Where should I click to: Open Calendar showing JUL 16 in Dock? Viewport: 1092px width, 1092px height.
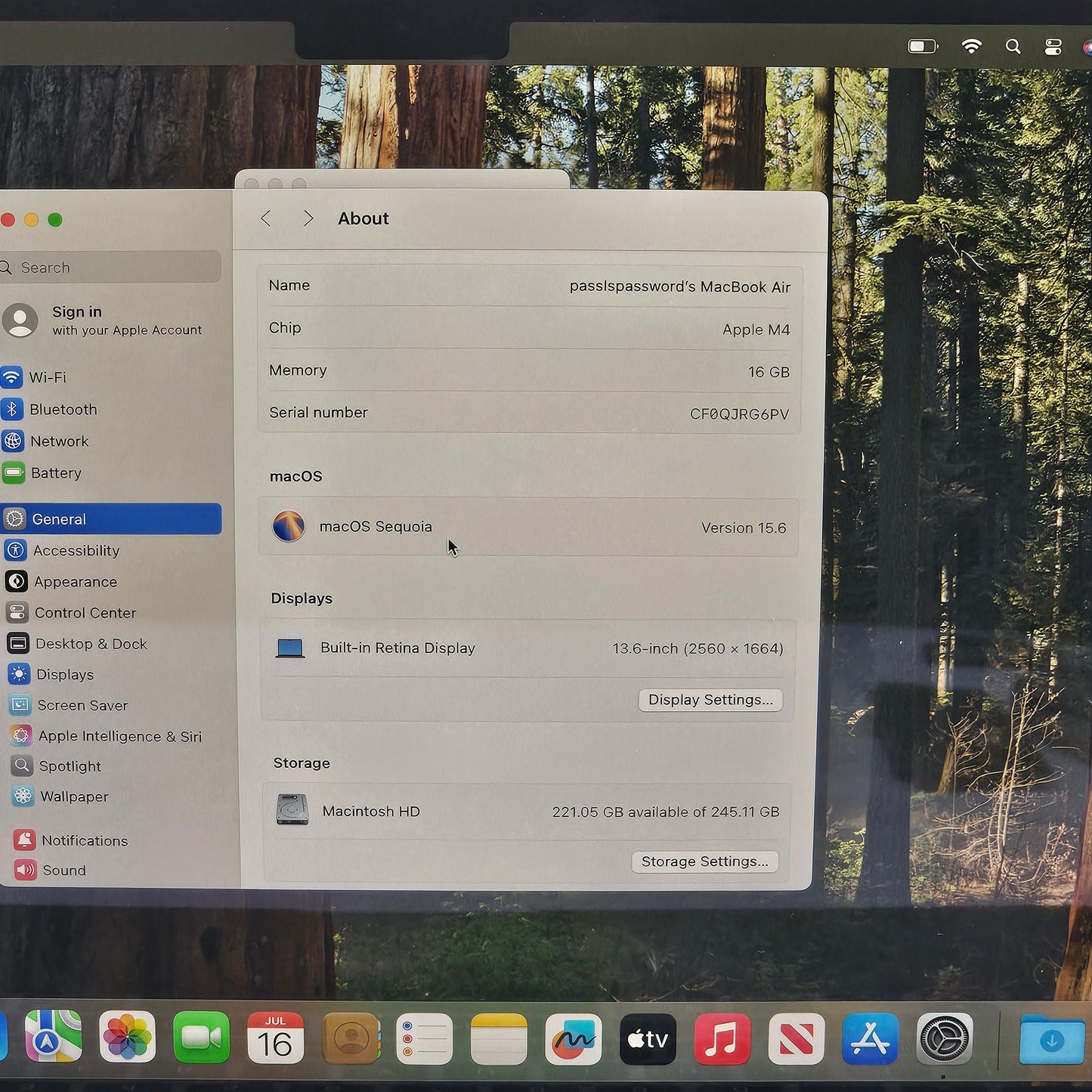pos(275,1039)
